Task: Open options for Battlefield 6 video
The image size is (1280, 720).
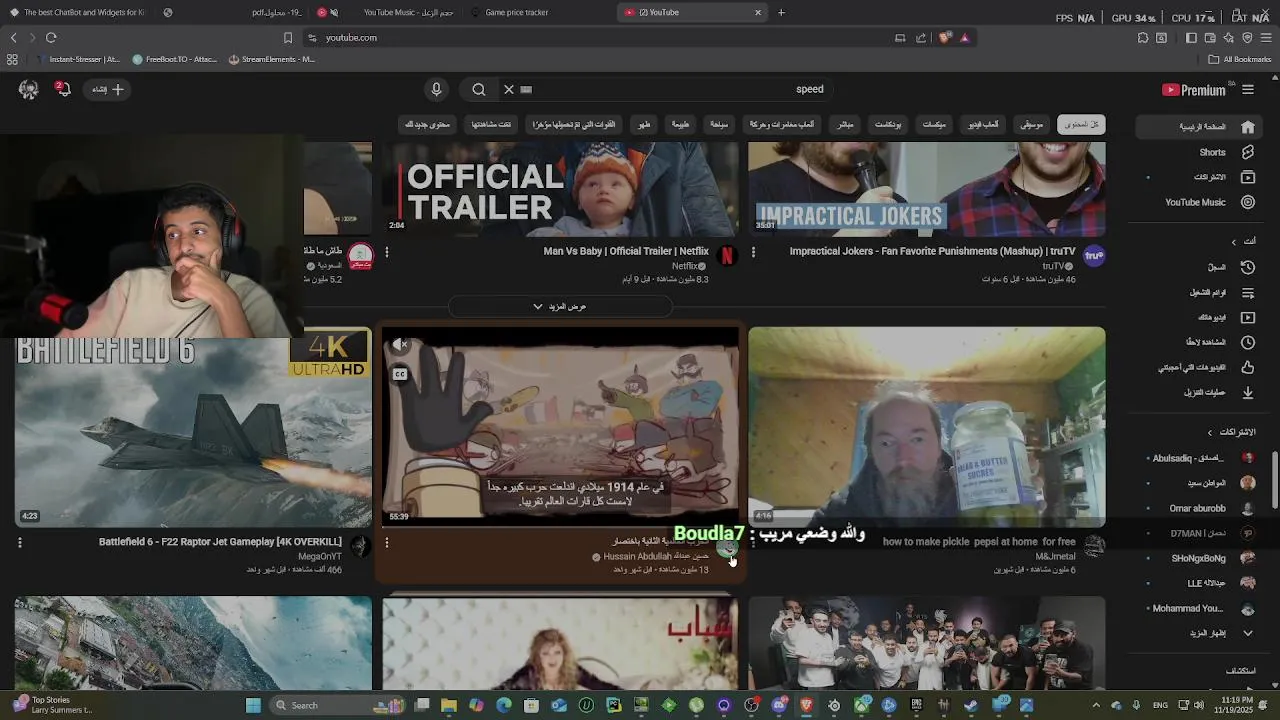Action: [x=20, y=543]
